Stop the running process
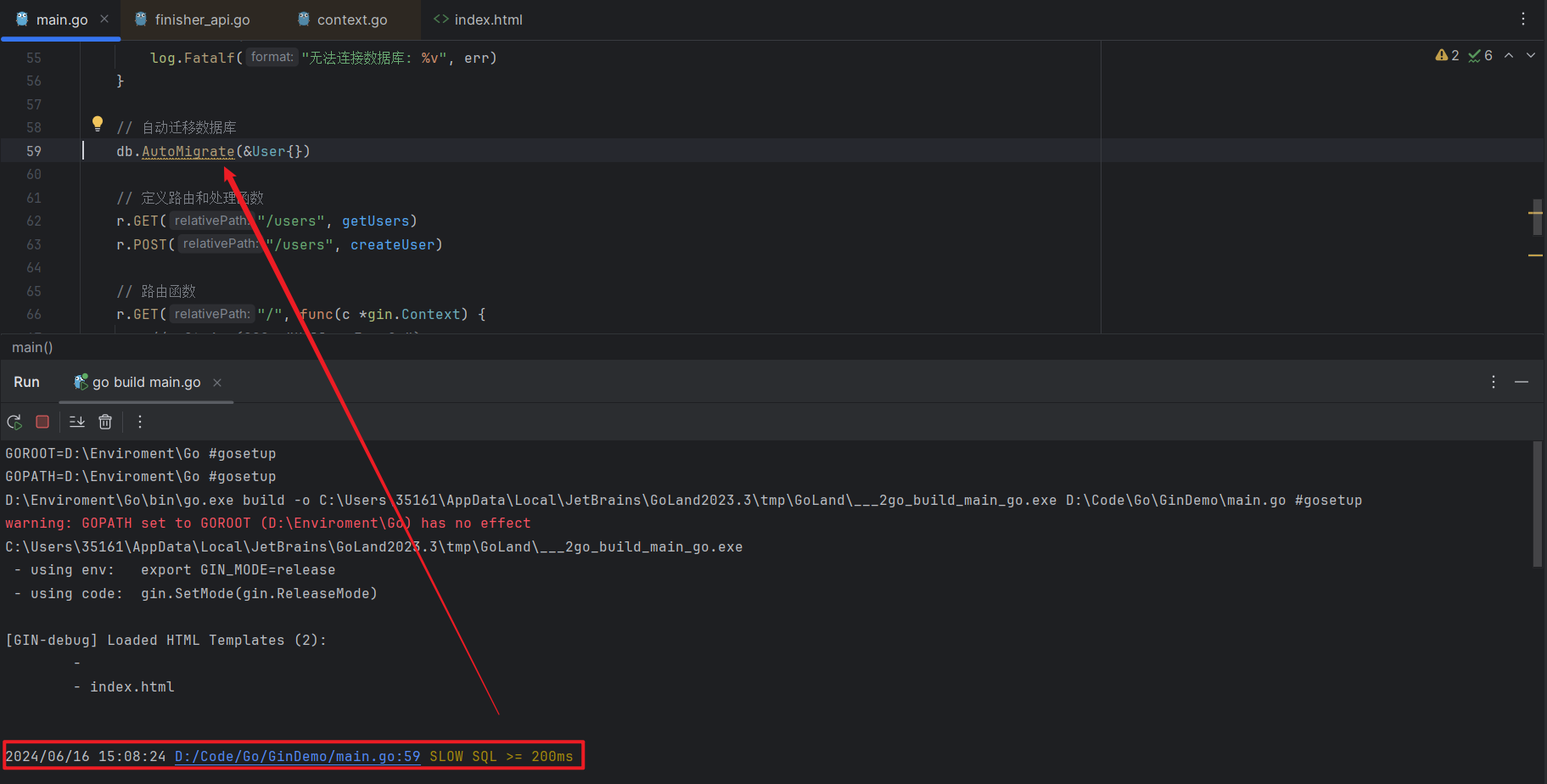This screenshot has width=1547, height=784. [x=42, y=422]
